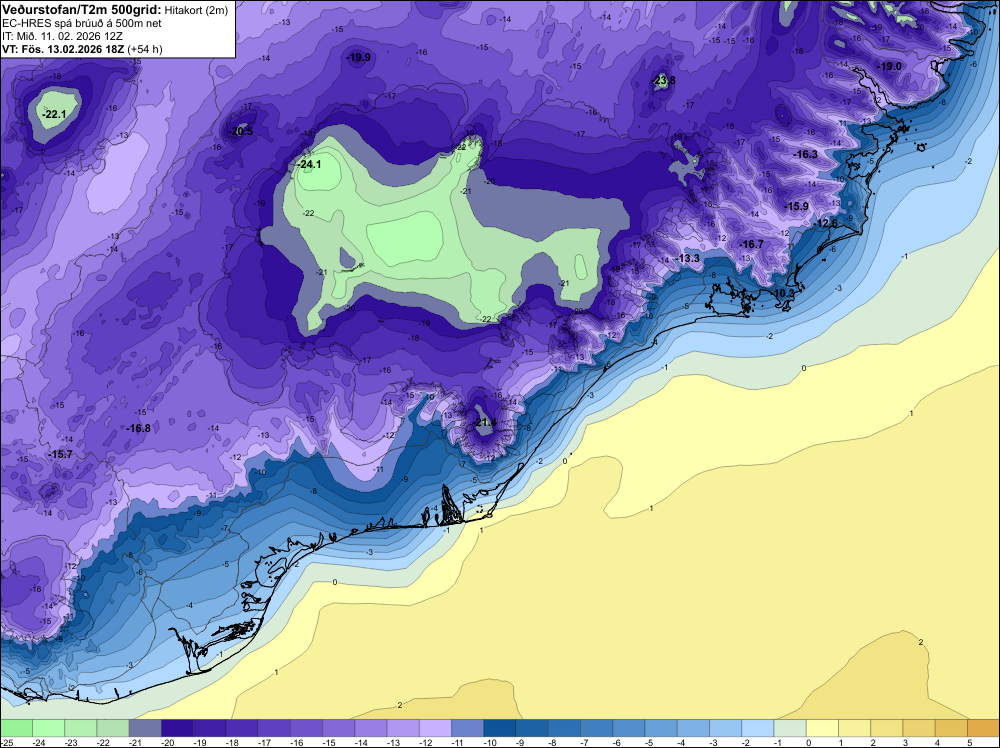Click the legend label 0
1000x748 pixels.
point(807,742)
